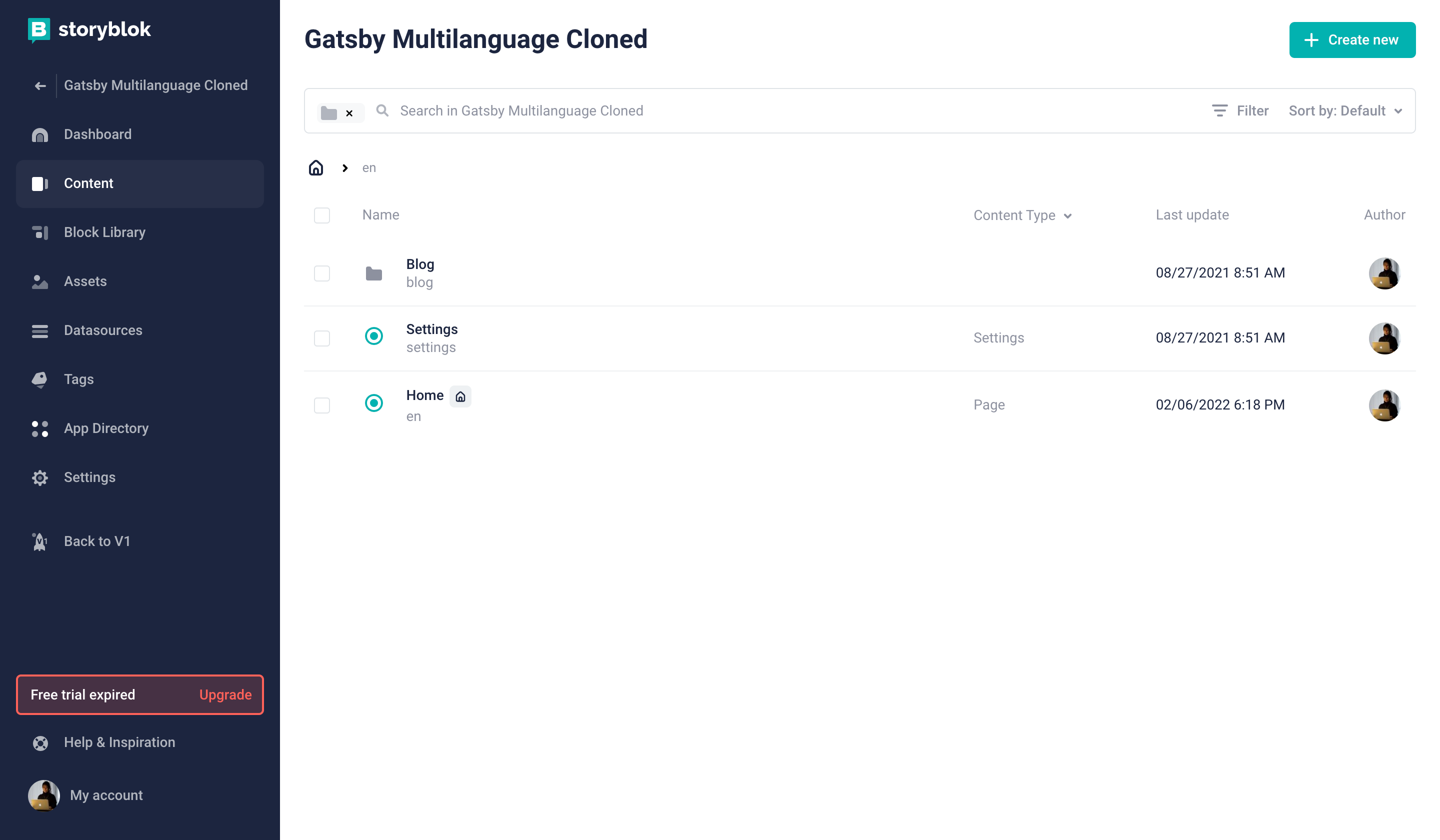Viewport: 1440px width, 840px height.
Task: Click the Filter button
Action: click(x=1240, y=111)
